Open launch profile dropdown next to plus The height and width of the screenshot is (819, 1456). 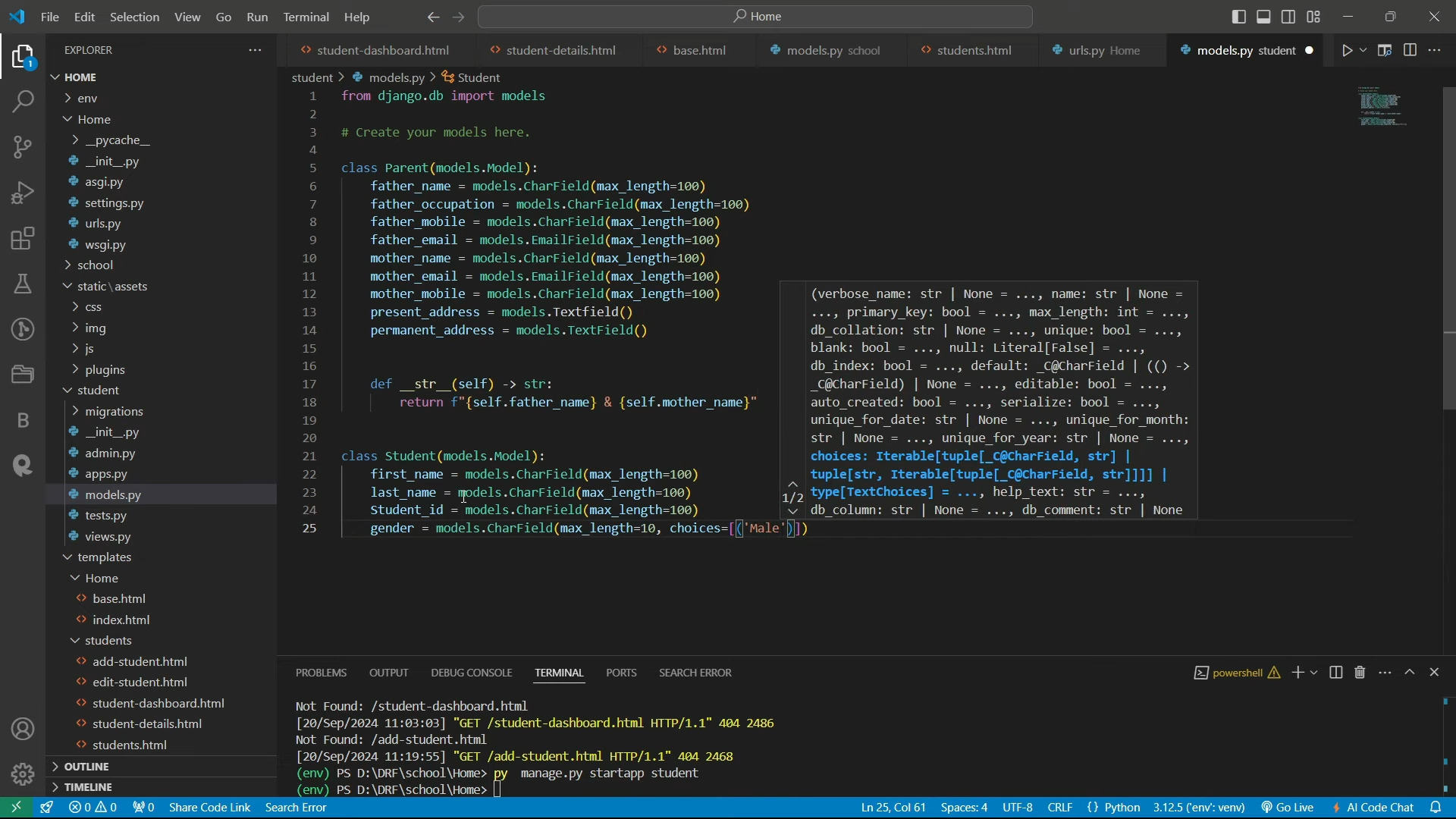1314,673
